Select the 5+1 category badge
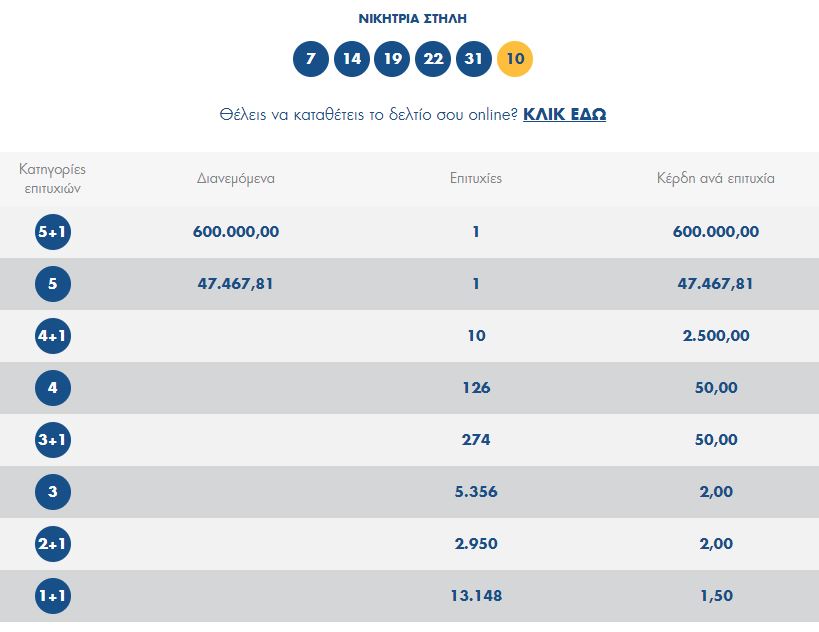Image resolution: width=819 pixels, height=632 pixels. (x=53, y=231)
